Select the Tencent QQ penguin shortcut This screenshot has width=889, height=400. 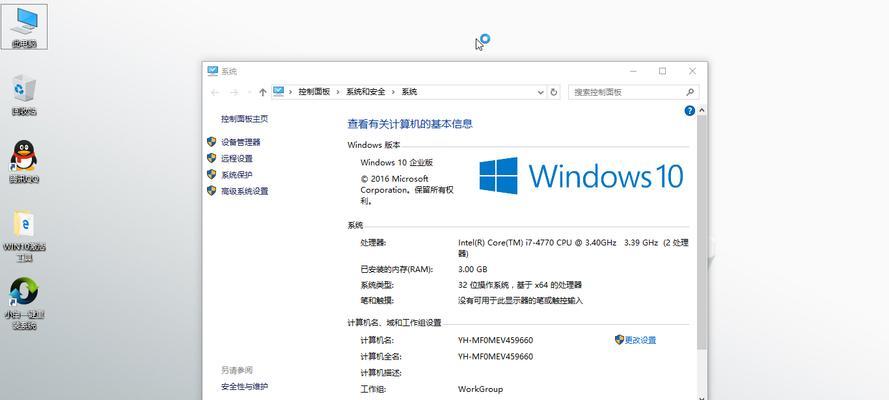point(24,161)
